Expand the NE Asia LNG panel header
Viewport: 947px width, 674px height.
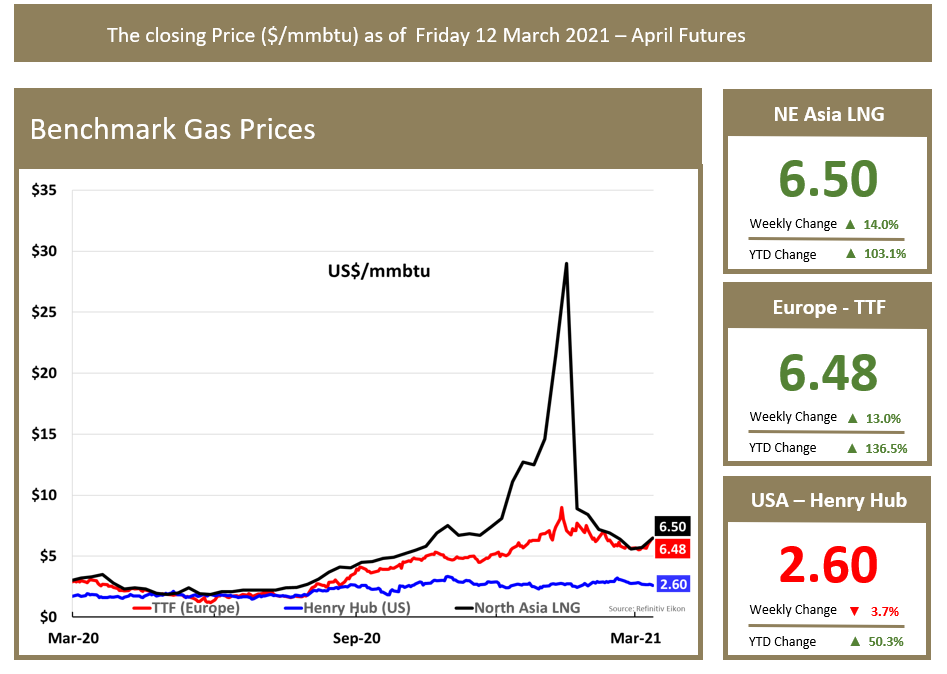click(827, 114)
